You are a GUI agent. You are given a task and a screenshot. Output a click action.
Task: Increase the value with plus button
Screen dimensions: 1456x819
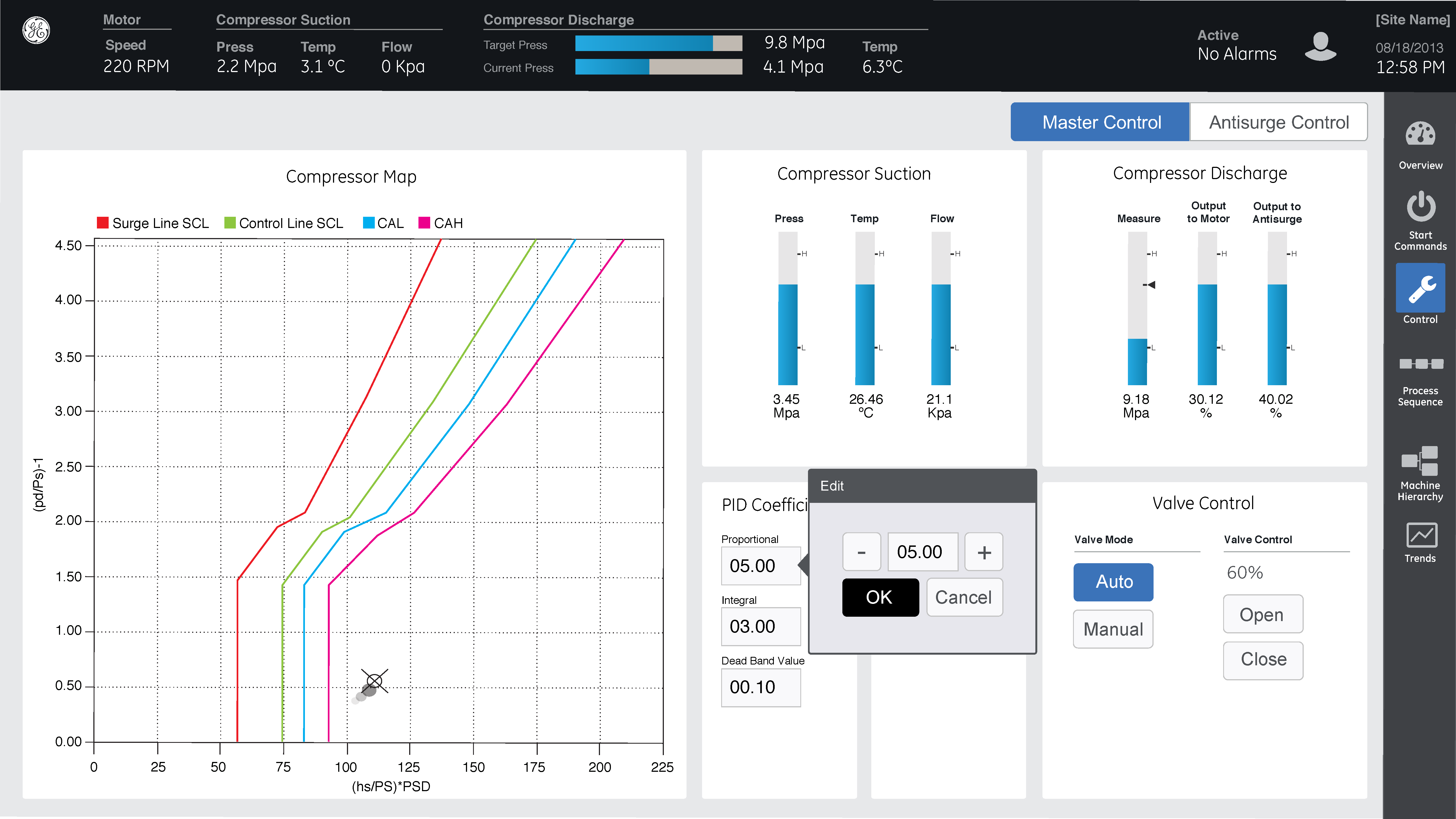point(983,552)
